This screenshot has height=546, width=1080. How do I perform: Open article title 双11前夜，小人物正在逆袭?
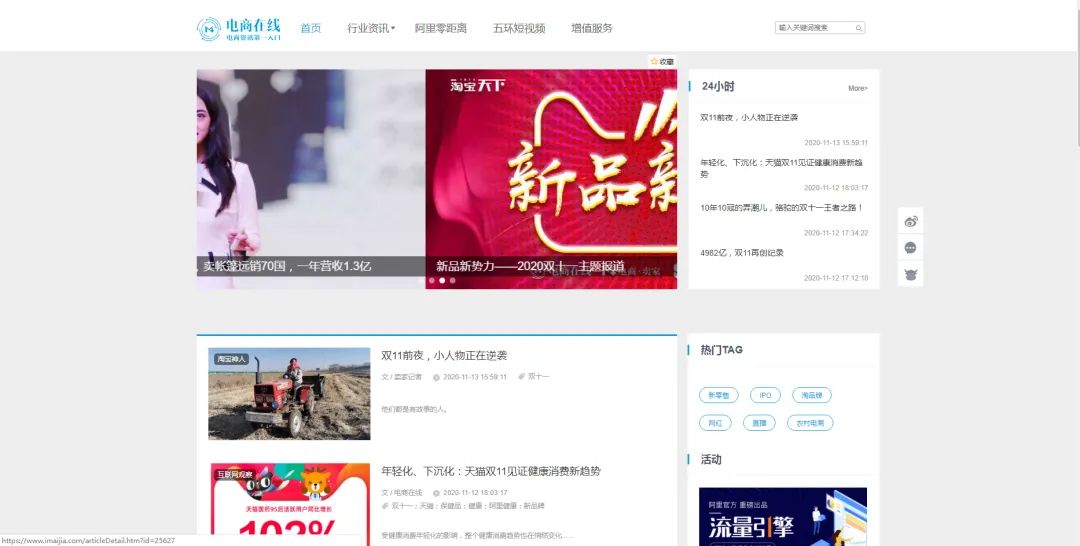pos(444,355)
